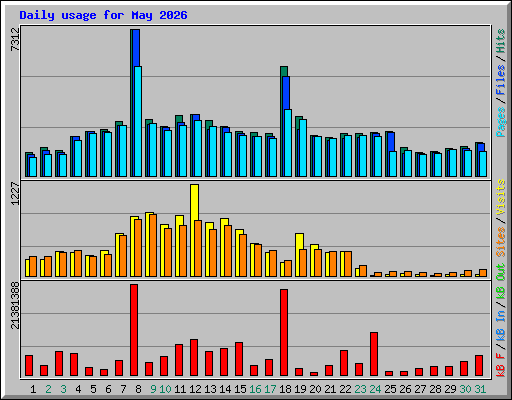This screenshot has width=512, height=400.
Task: Select the tallest yellow visits bar for day 12
Action: (195, 202)
